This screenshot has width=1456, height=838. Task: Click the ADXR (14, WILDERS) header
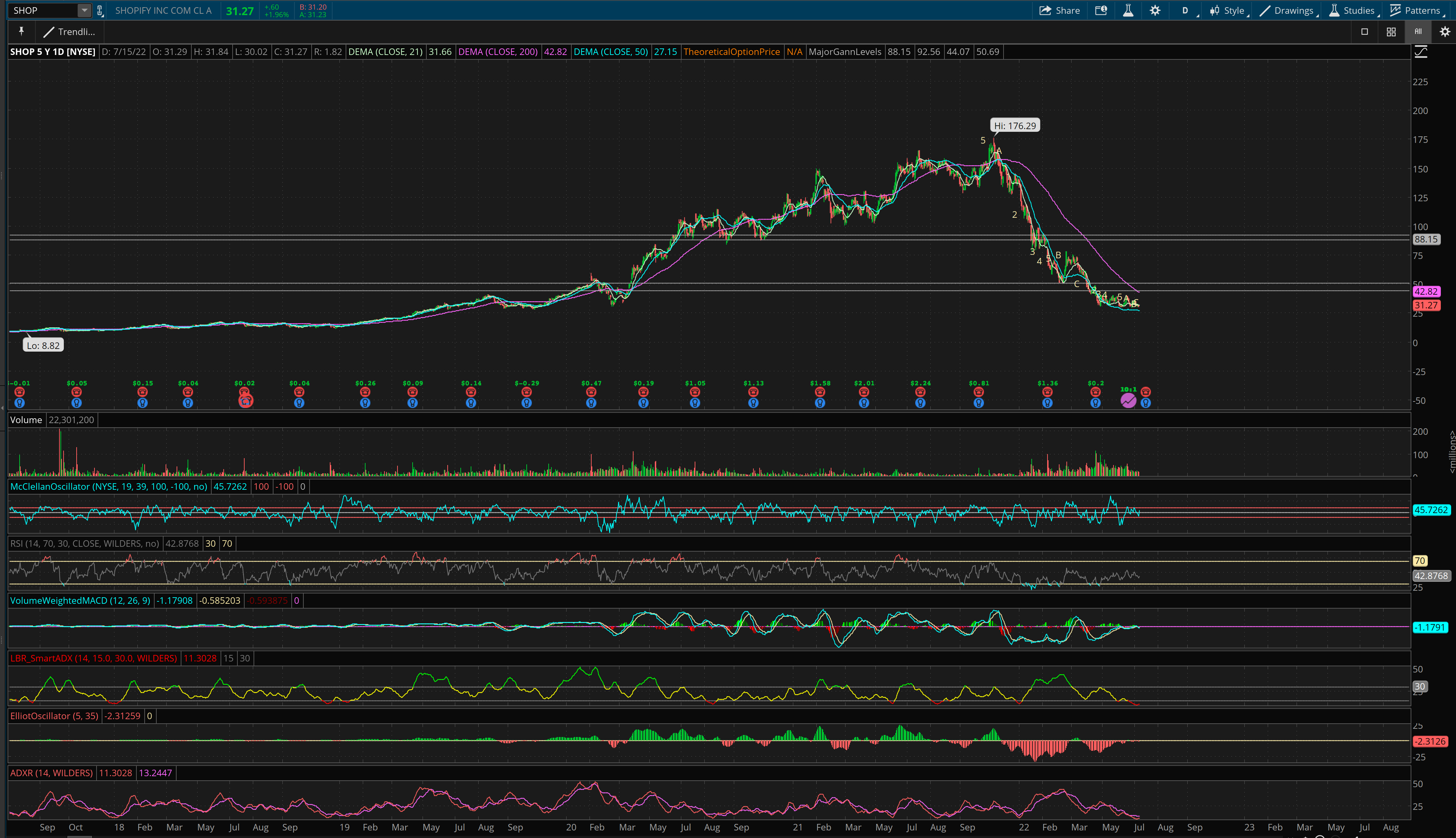click(x=51, y=773)
